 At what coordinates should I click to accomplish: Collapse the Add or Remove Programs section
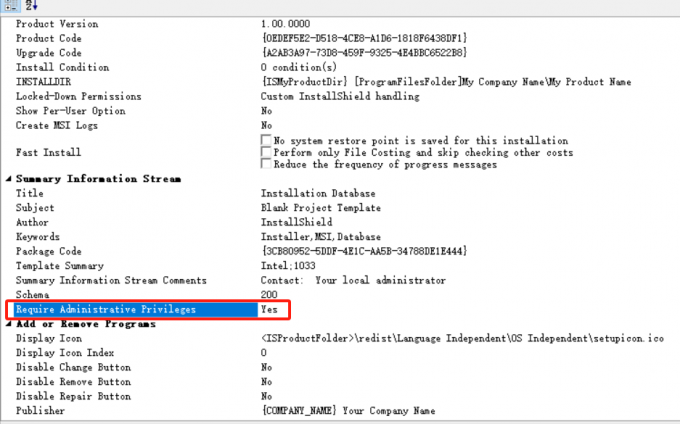click(x=9, y=325)
